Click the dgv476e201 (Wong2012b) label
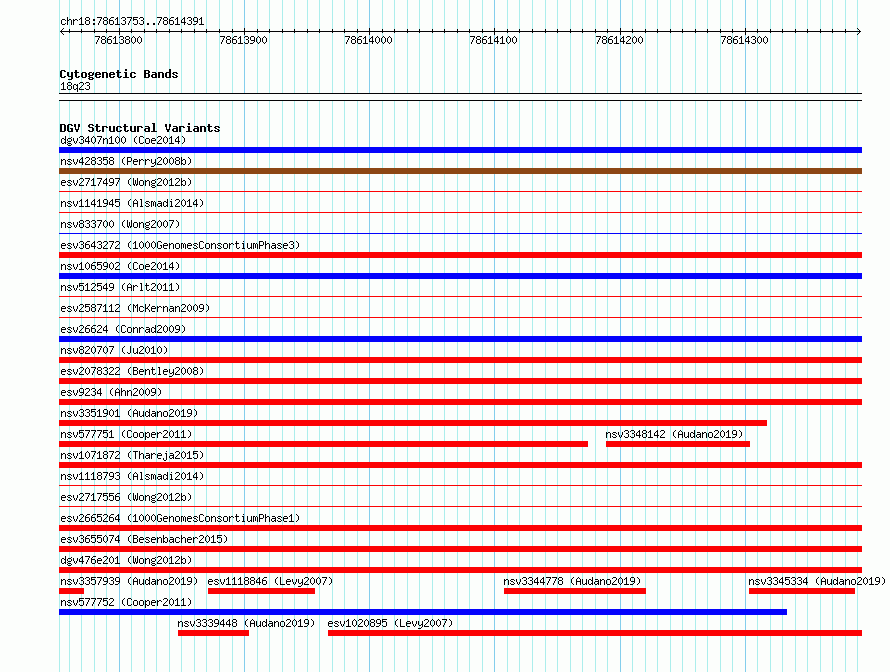890x672 pixels. (x=126, y=560)
